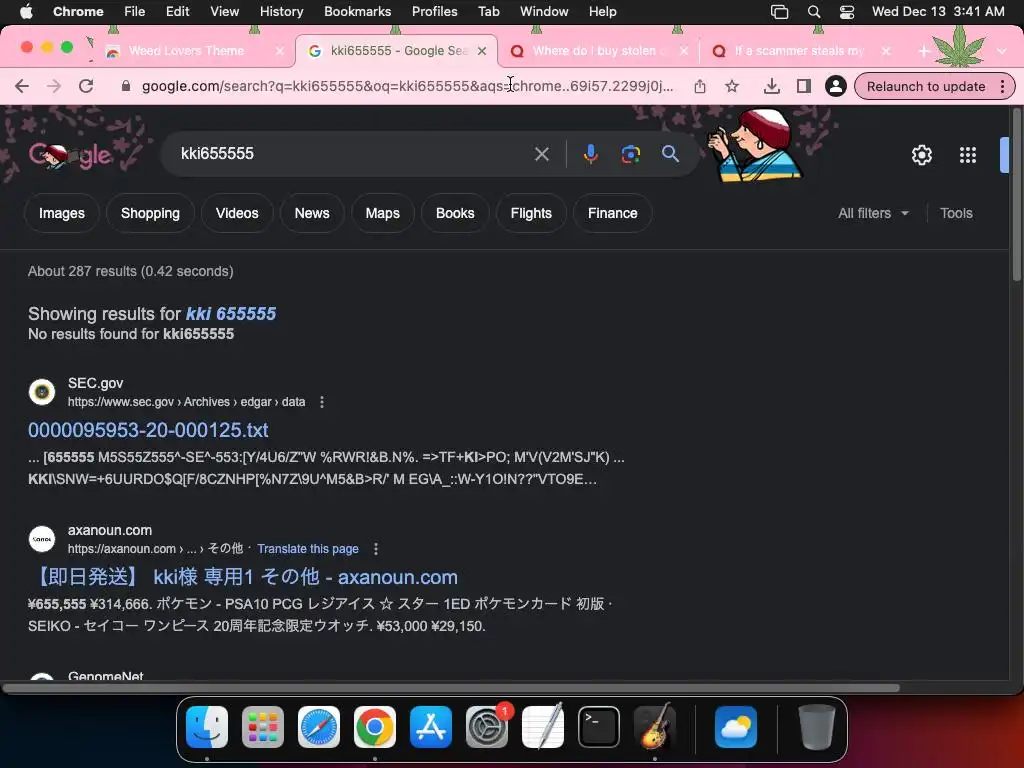
Task: Open Spotlight search in the menu bar
Action: (x=814, y=12)
